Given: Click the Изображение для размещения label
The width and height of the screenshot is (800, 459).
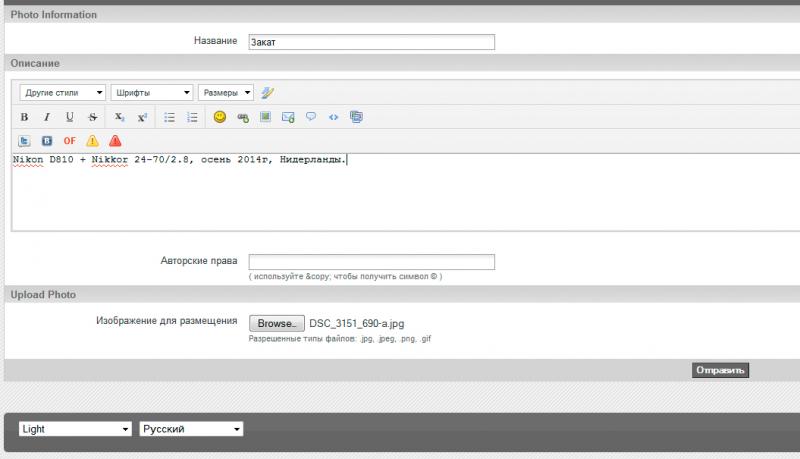Looking at the screenshot, I should tap(167, 321).
